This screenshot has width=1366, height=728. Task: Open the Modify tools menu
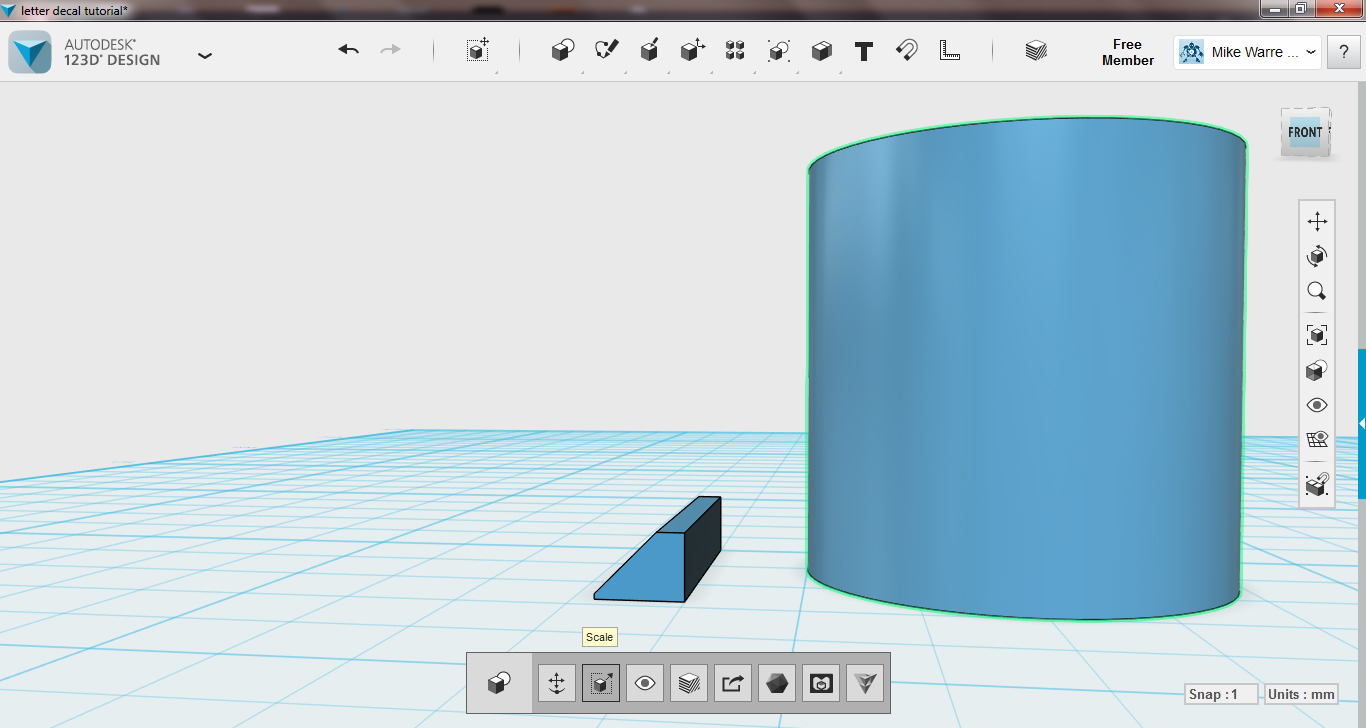(x=692, y=50)
